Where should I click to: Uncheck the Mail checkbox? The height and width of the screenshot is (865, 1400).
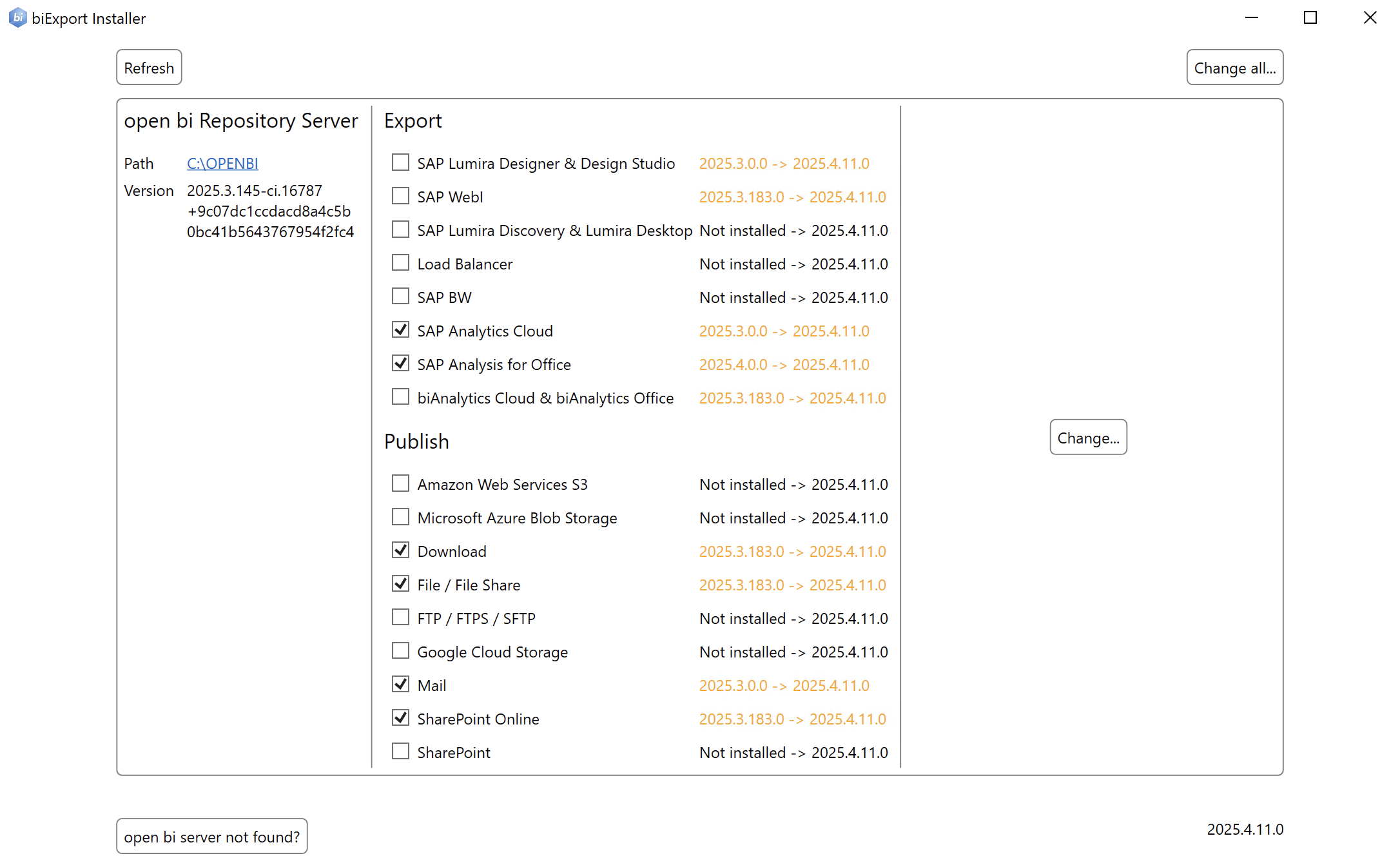click(x=400, y=685)
